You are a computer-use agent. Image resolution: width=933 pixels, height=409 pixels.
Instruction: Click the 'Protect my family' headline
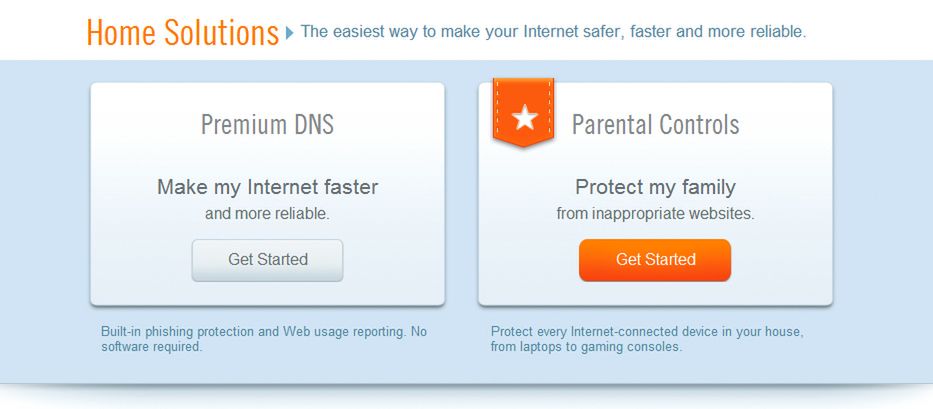click(655, 187)
